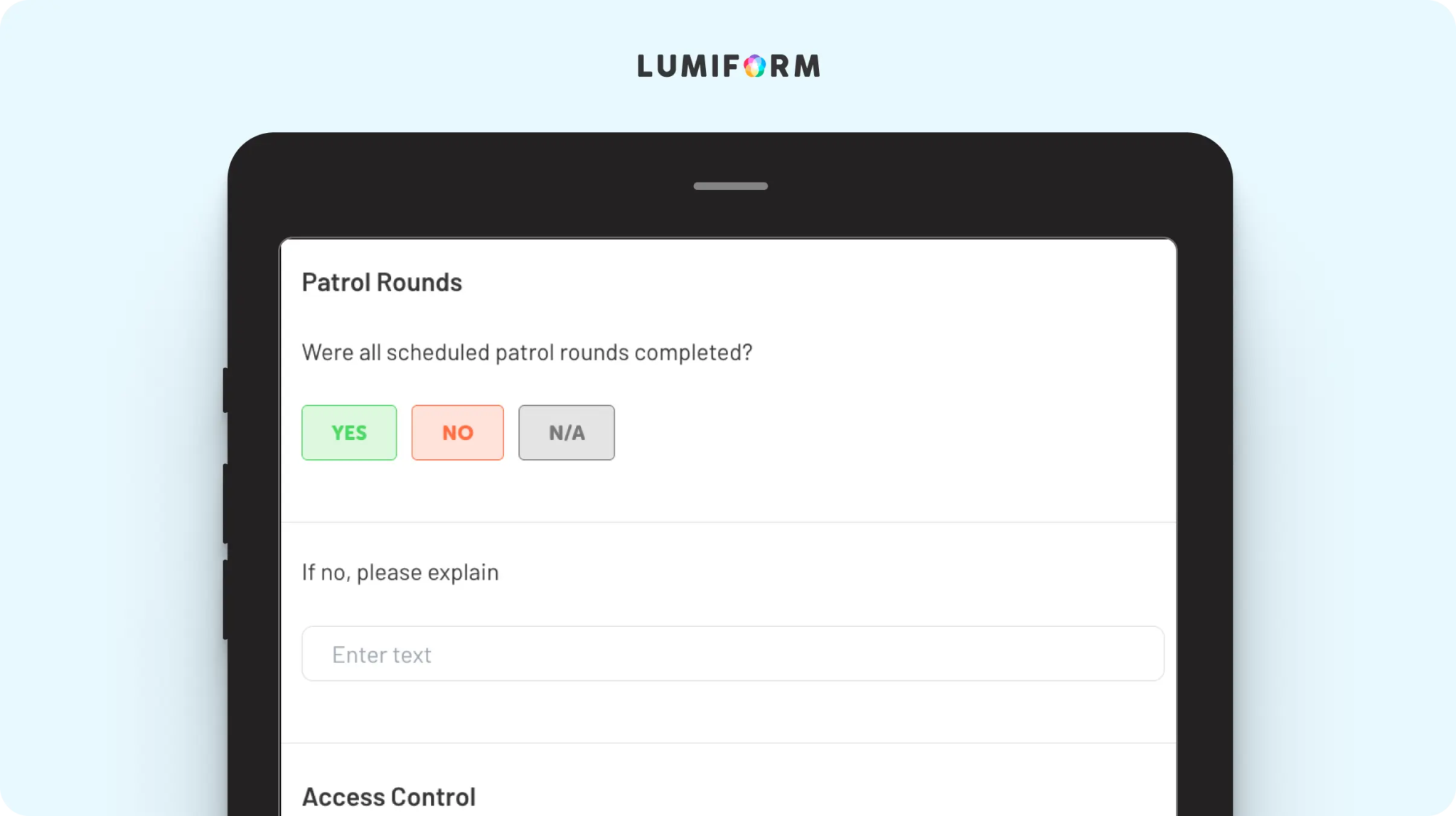Click the letter L of the Lumiform logo
The width and height of the screenshot is (1456, 816).
[x=645, y=66]
